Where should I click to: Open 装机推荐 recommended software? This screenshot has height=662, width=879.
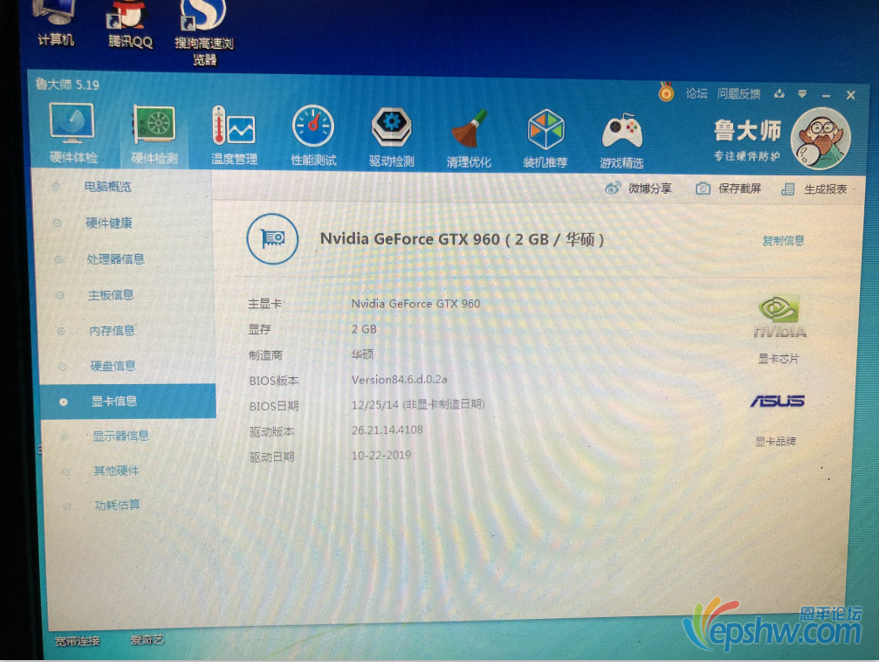click(545, 139)
